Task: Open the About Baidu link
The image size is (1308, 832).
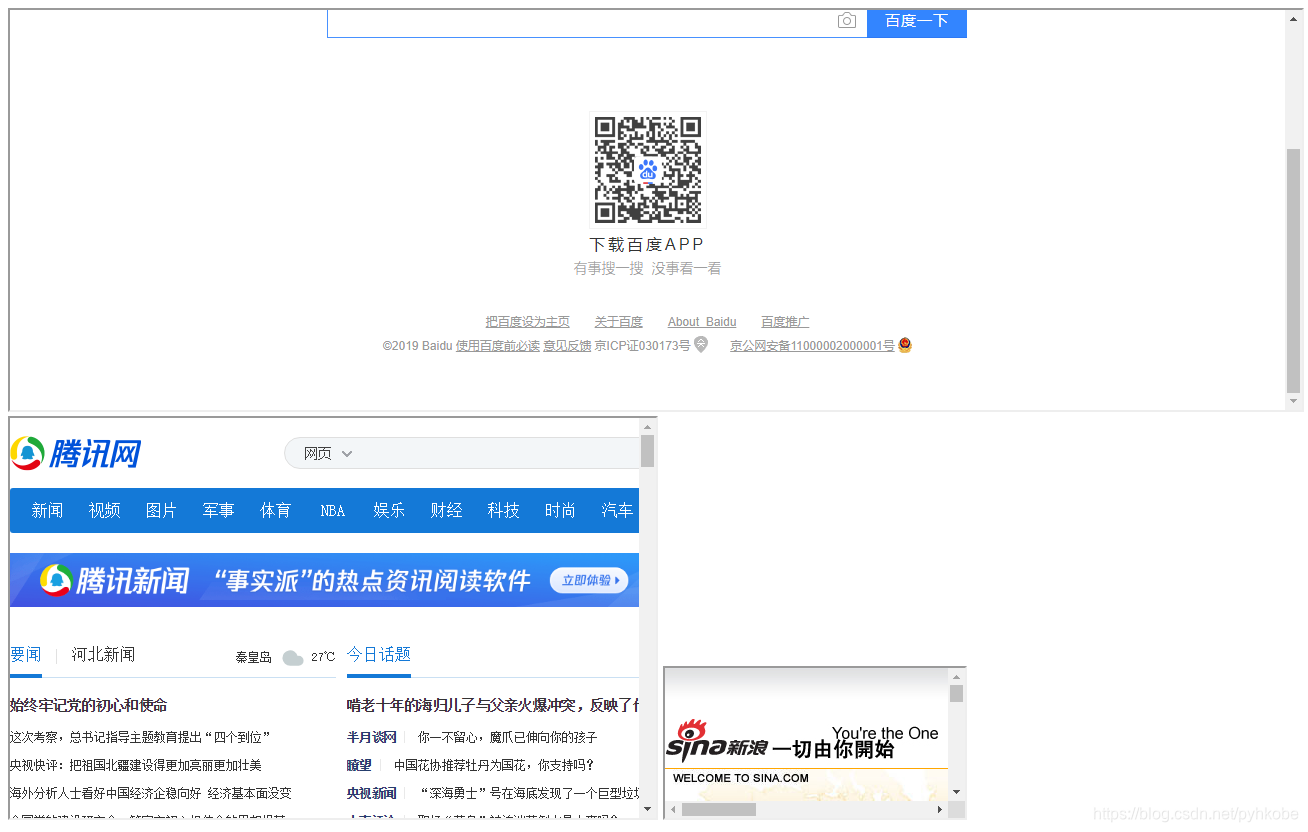Action: (x=702, y=322)
